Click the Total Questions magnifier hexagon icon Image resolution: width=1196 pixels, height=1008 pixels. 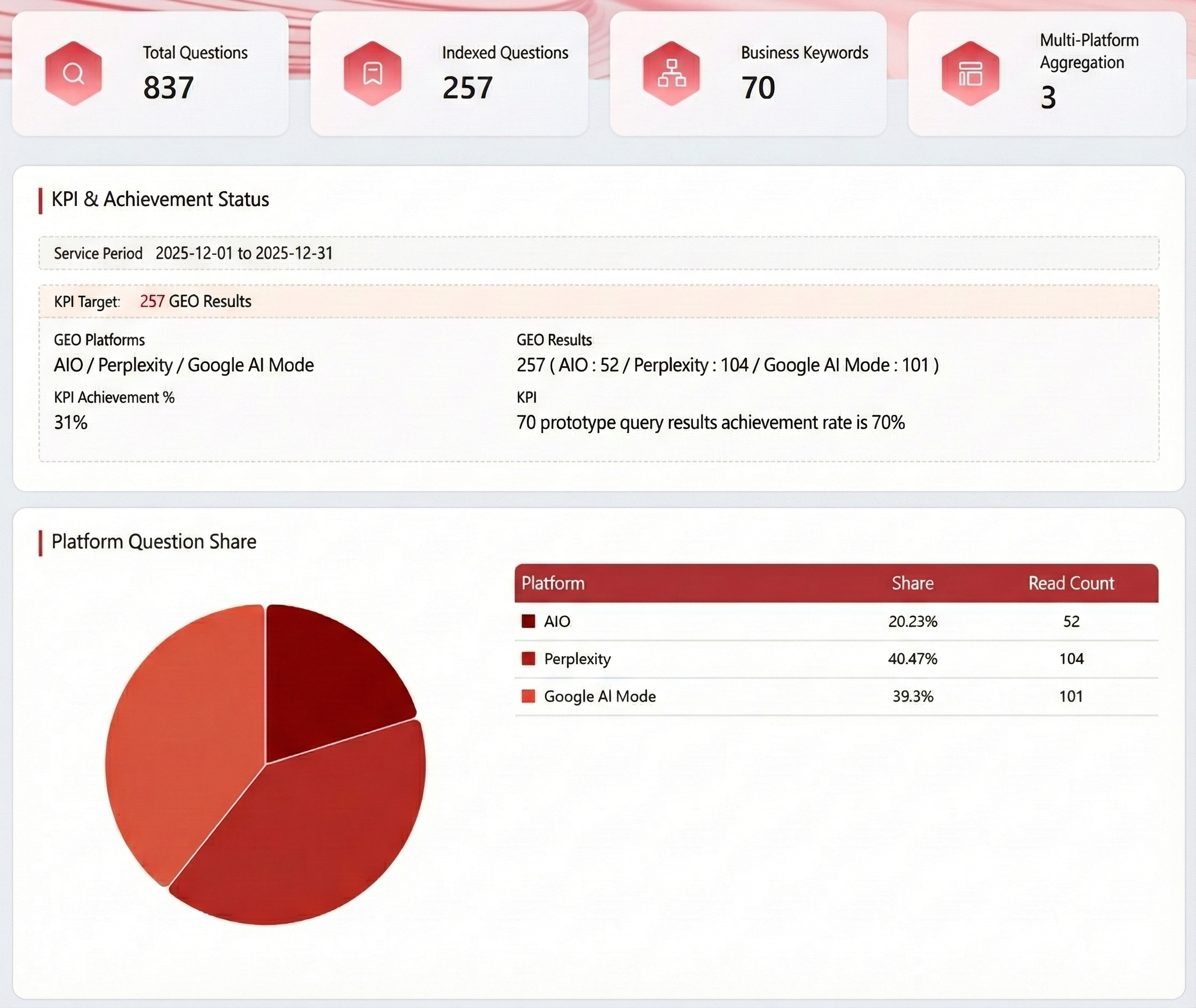pos(74,73)
